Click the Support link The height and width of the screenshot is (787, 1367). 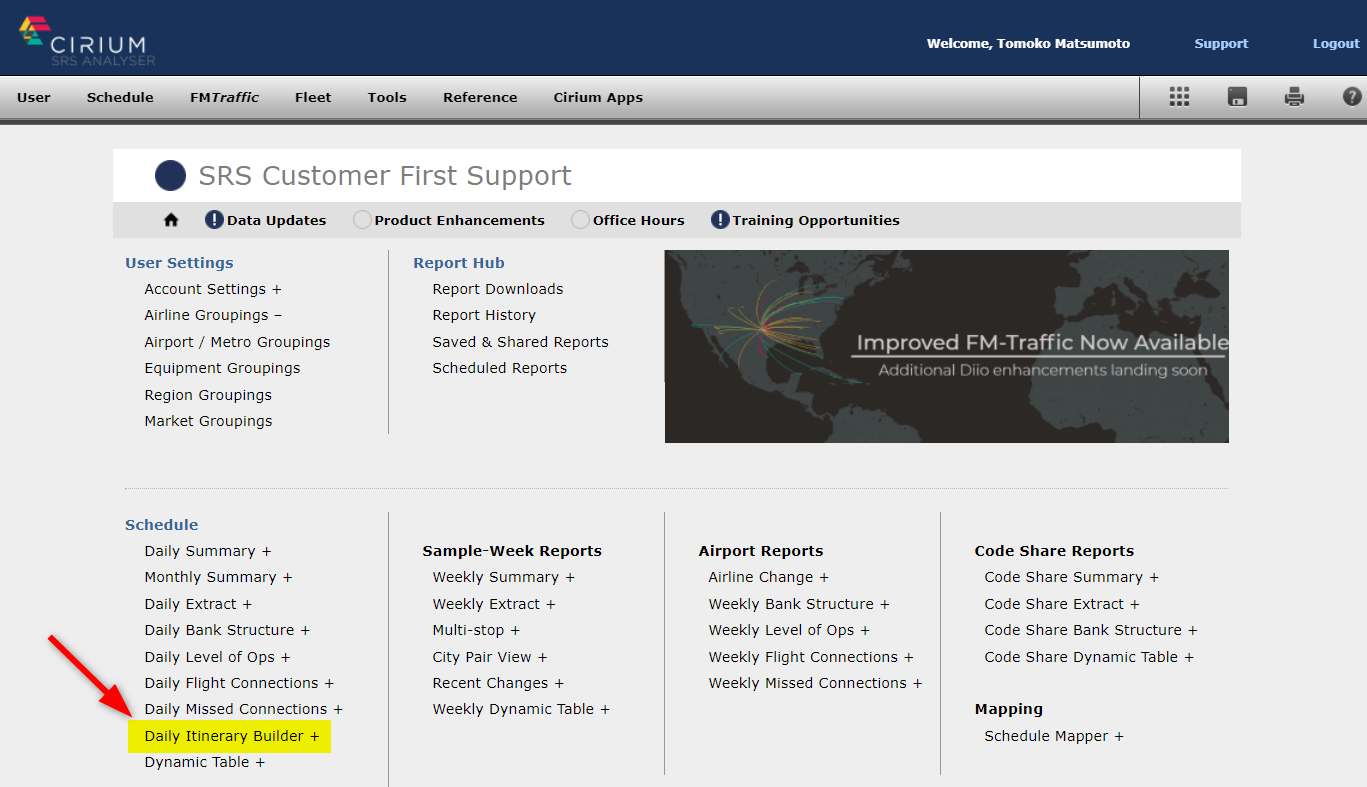click(1221, 43)
